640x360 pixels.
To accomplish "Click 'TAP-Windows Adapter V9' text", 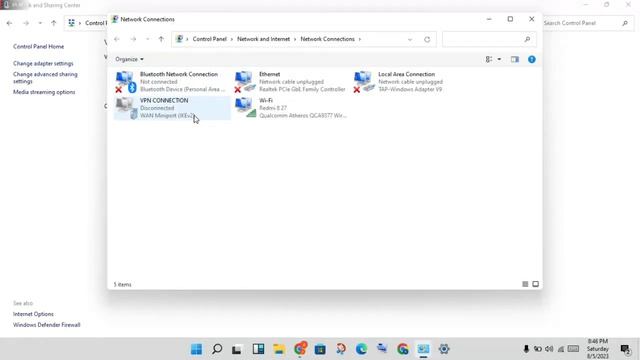I will (x=410, y=89).
